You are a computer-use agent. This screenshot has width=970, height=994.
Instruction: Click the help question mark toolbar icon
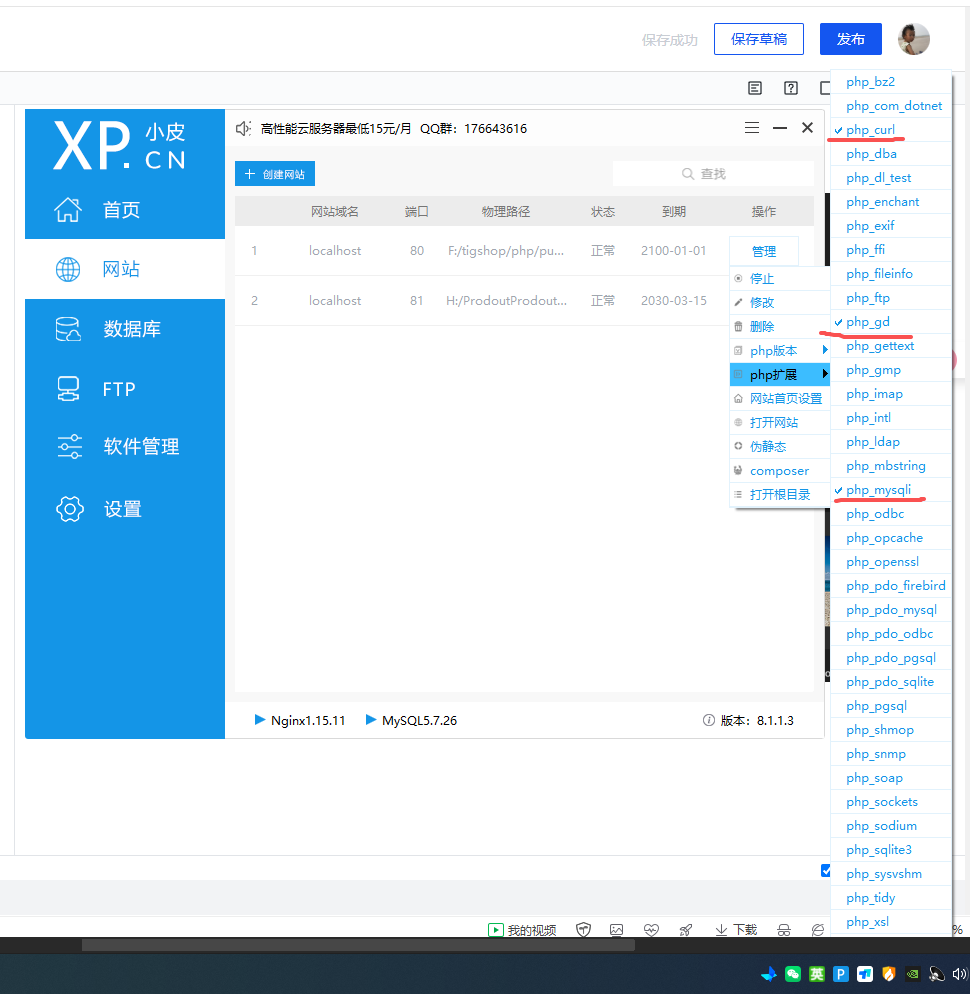coord(790,88)
